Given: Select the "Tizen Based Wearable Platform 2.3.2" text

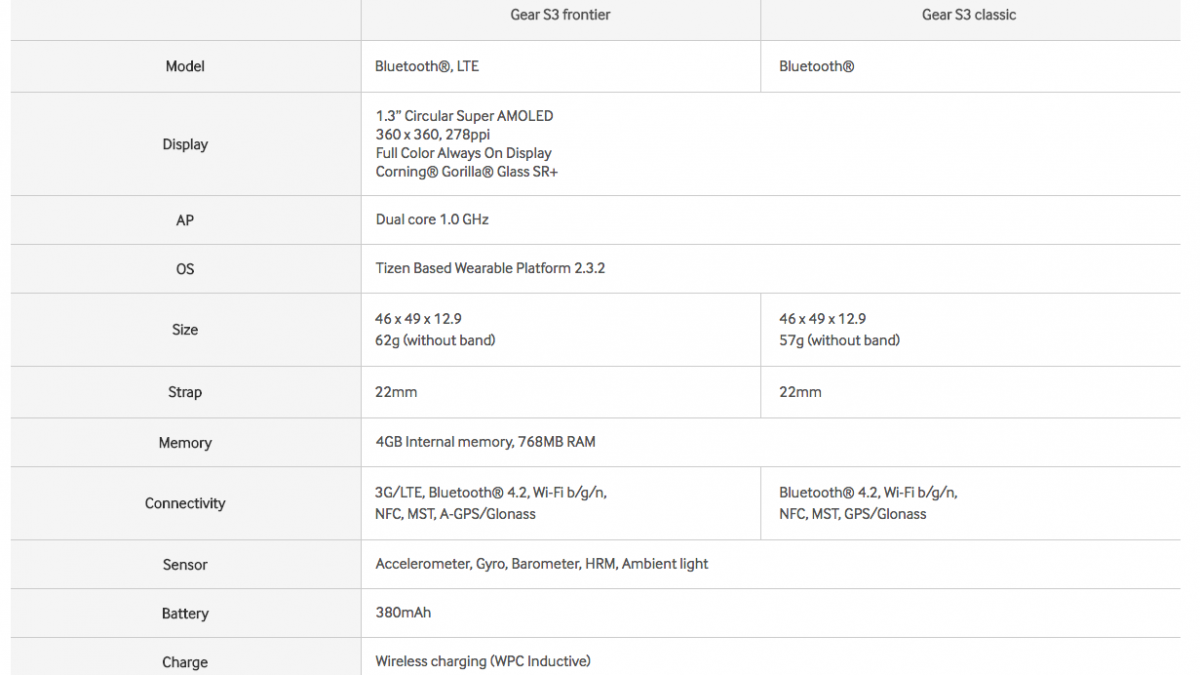Looking at the screenshot, I should pos(490,268).
